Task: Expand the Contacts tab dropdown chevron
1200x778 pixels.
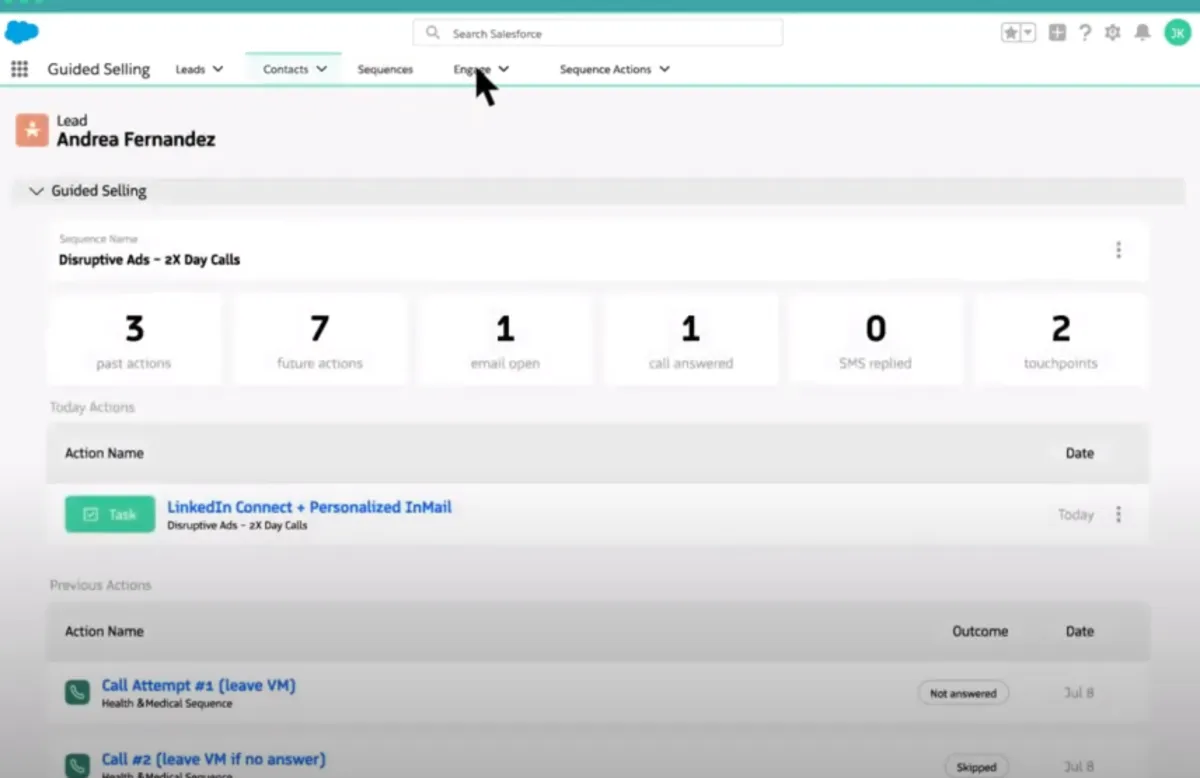Action: point(321,69)
